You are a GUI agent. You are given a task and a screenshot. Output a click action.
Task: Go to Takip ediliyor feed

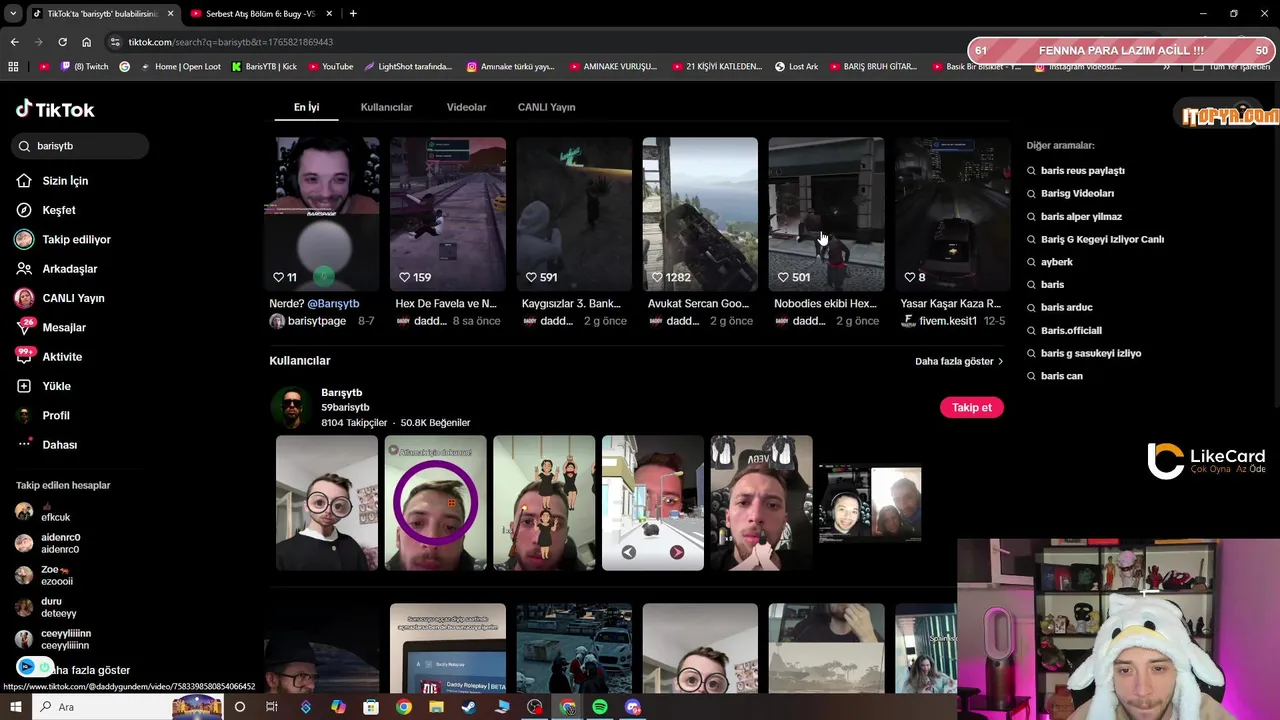click(63, 239)
